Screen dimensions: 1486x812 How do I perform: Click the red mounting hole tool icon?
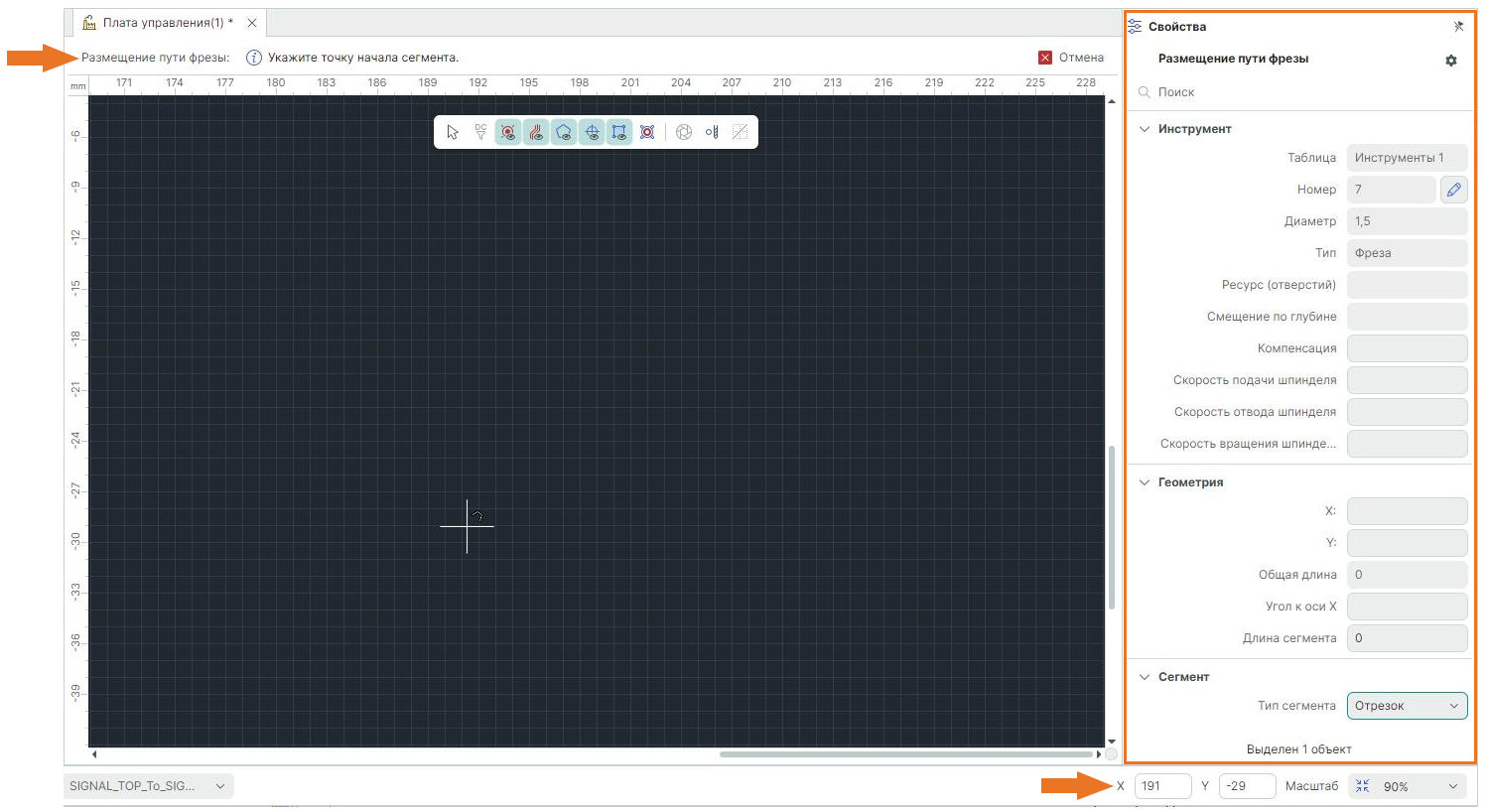tap(647, 132)
